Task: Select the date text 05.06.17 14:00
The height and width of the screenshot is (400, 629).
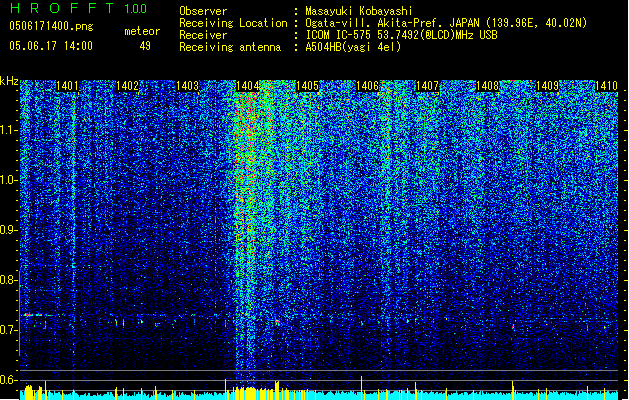Action: tap(51, 46)
